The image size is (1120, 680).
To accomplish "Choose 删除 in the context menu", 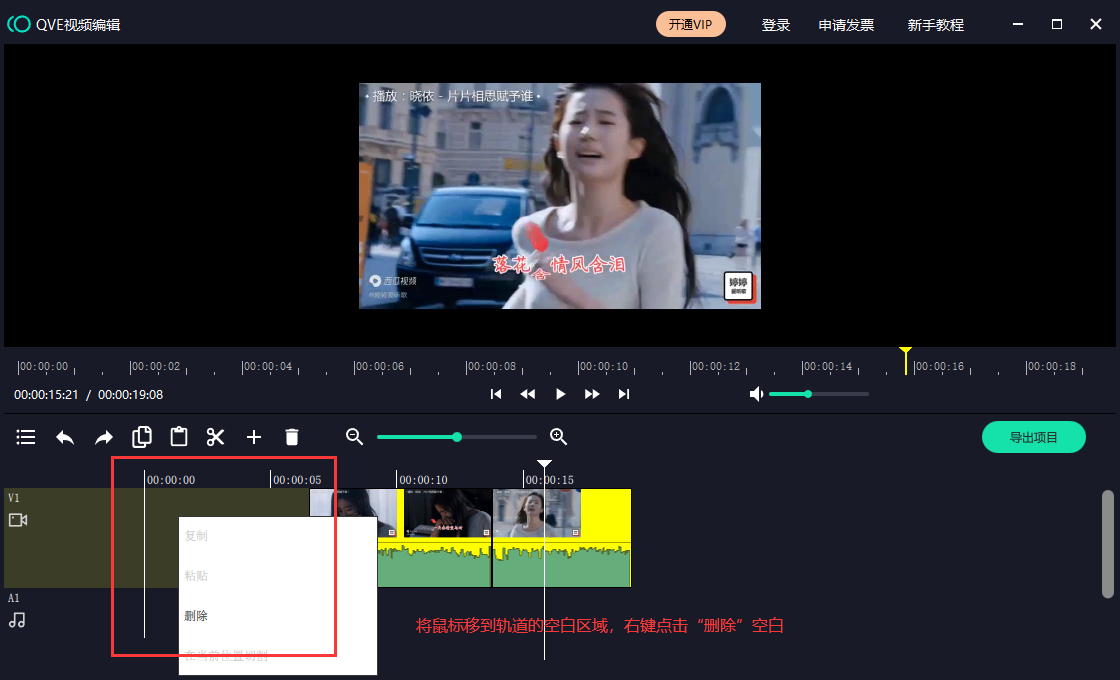I will [x=197, y=616].
